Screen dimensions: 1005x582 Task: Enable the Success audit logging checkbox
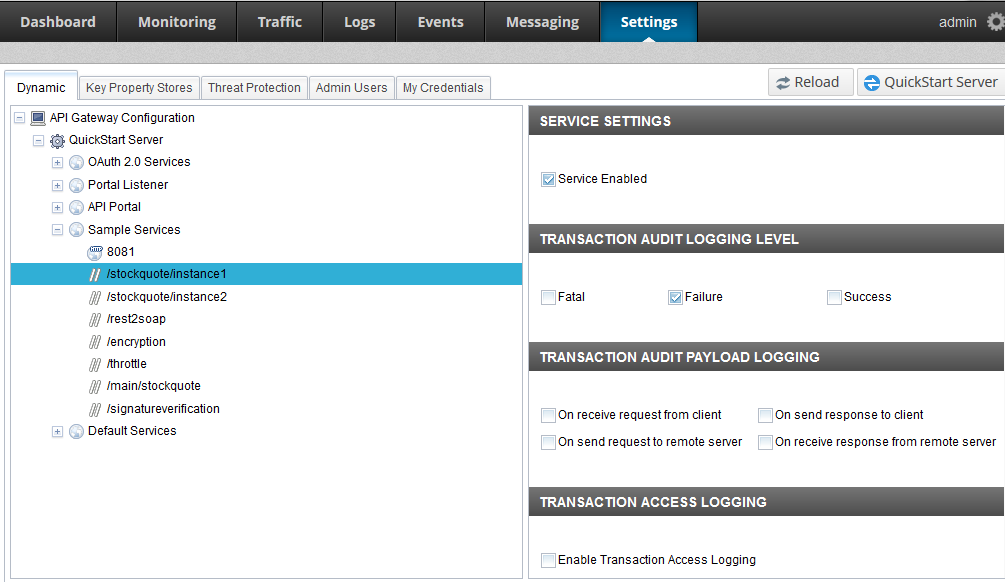point(834,297)
